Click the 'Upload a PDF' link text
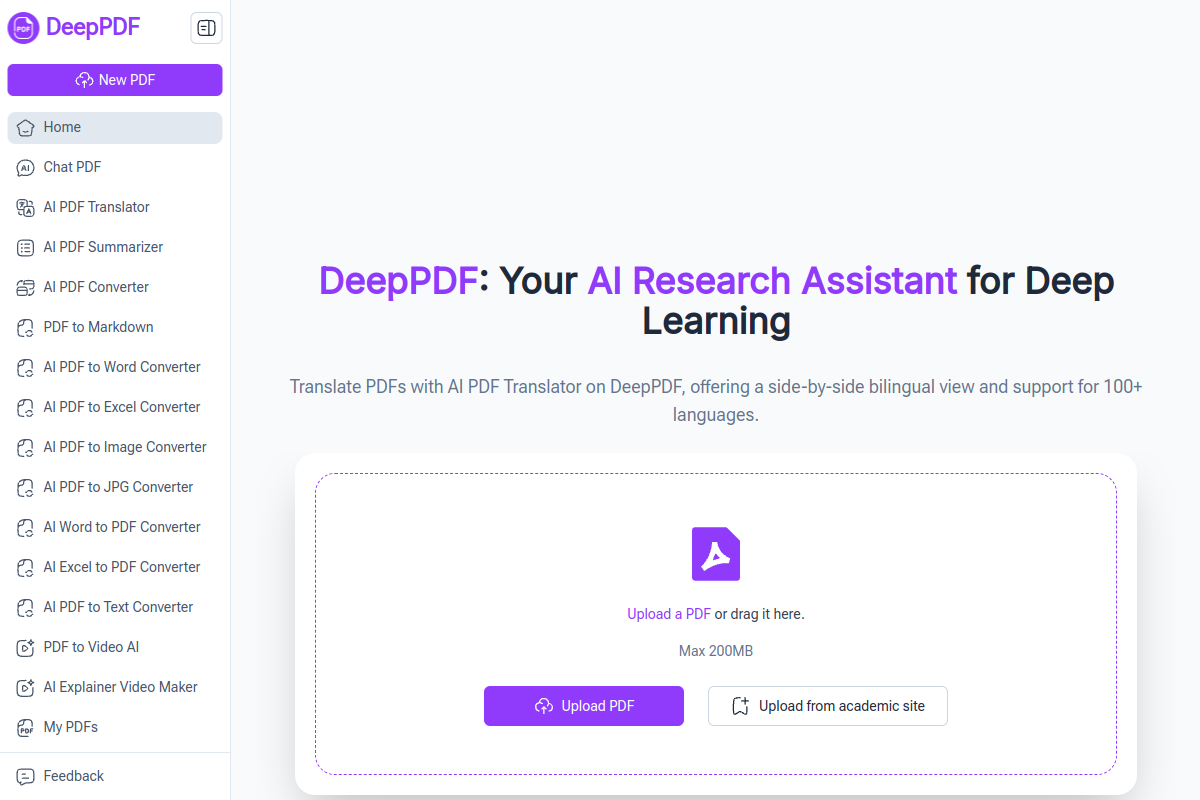The height and width of the screenshot is (800, 1200). [x=669, y=614]
